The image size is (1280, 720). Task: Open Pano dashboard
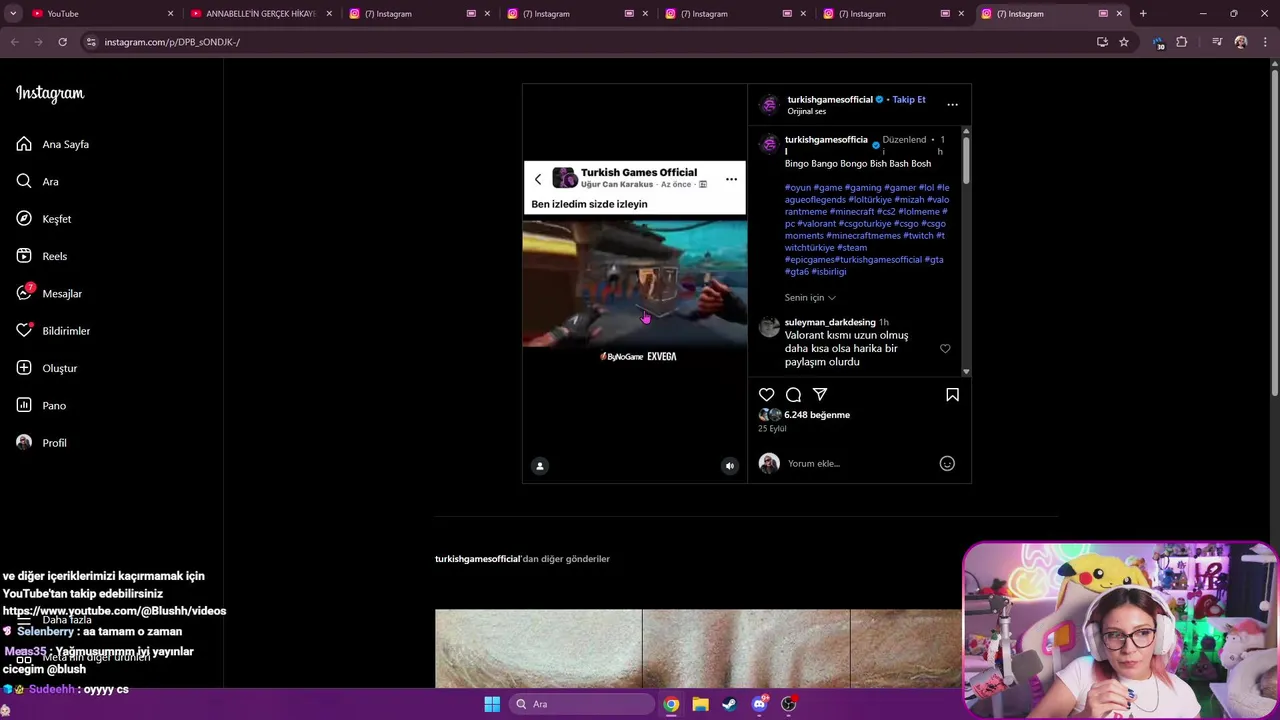41,405
